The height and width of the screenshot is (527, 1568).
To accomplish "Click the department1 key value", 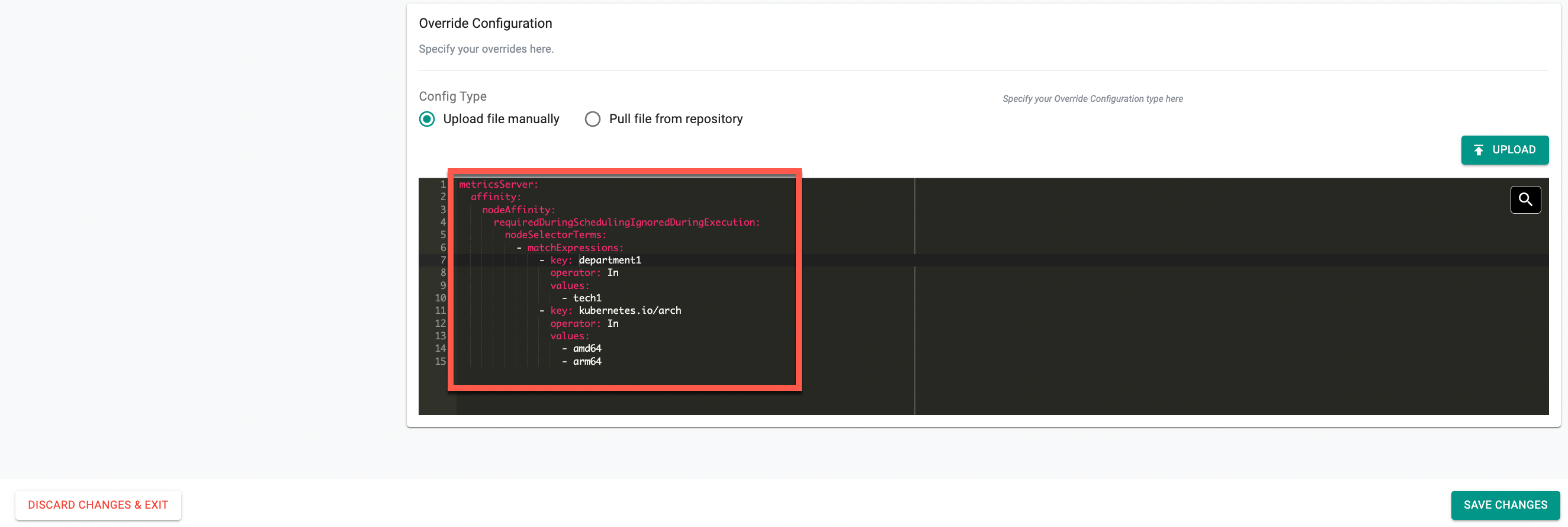I will [x=609, y=261].
